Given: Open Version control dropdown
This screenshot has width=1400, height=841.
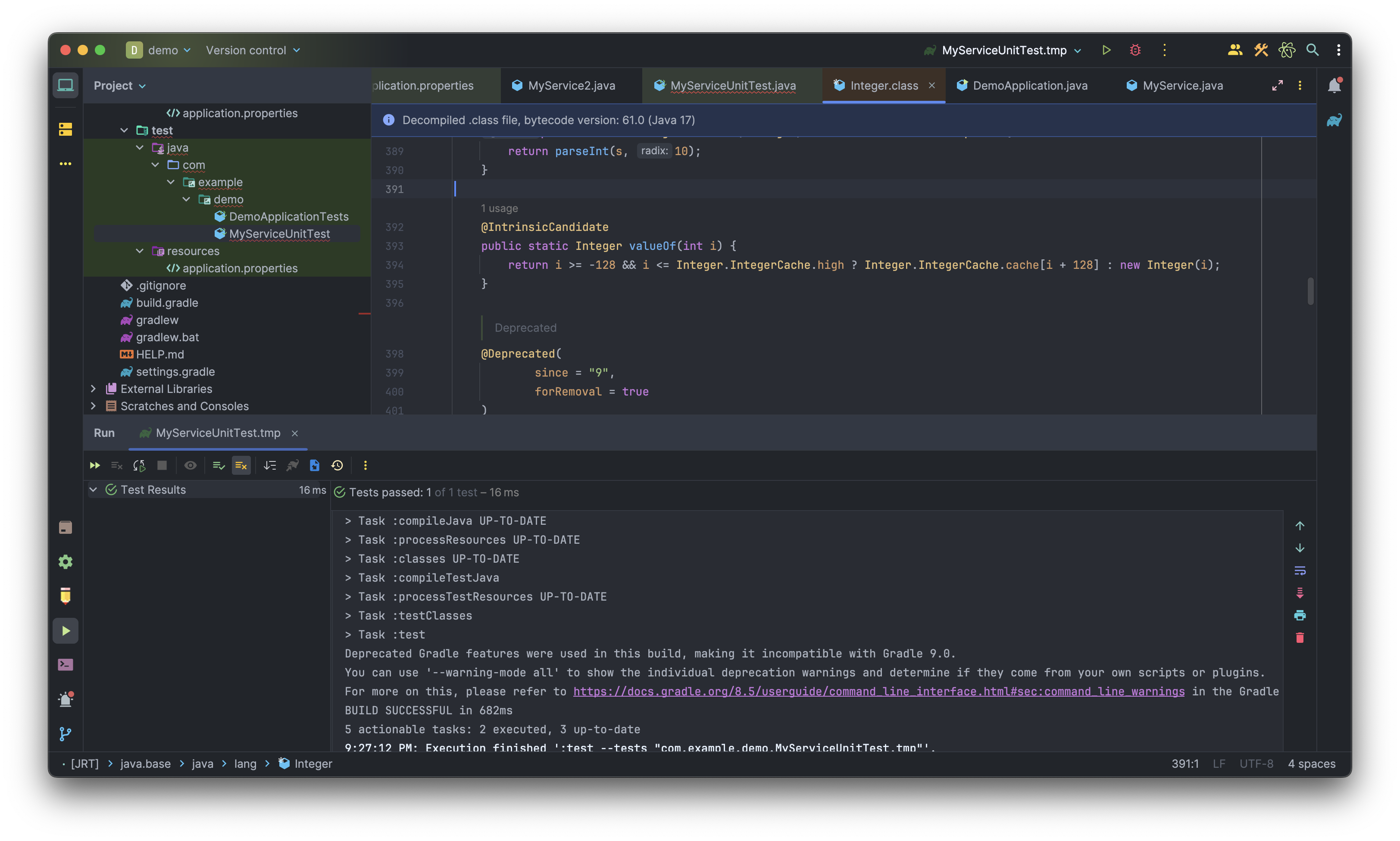Looking at the screenshot, I should tap(253, 50).
